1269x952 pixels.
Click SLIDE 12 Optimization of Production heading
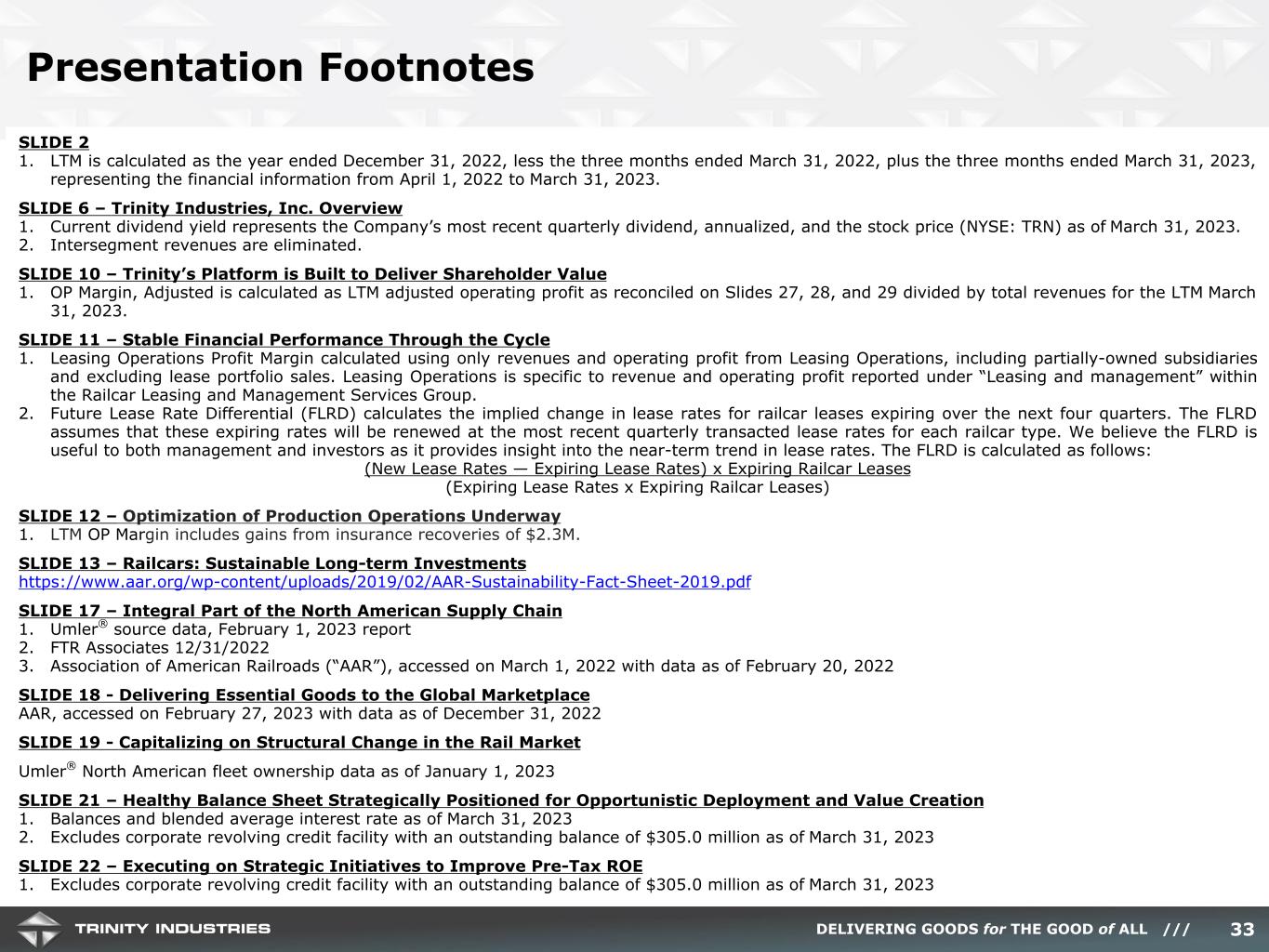pyautogui.click(x=289, y=516)
